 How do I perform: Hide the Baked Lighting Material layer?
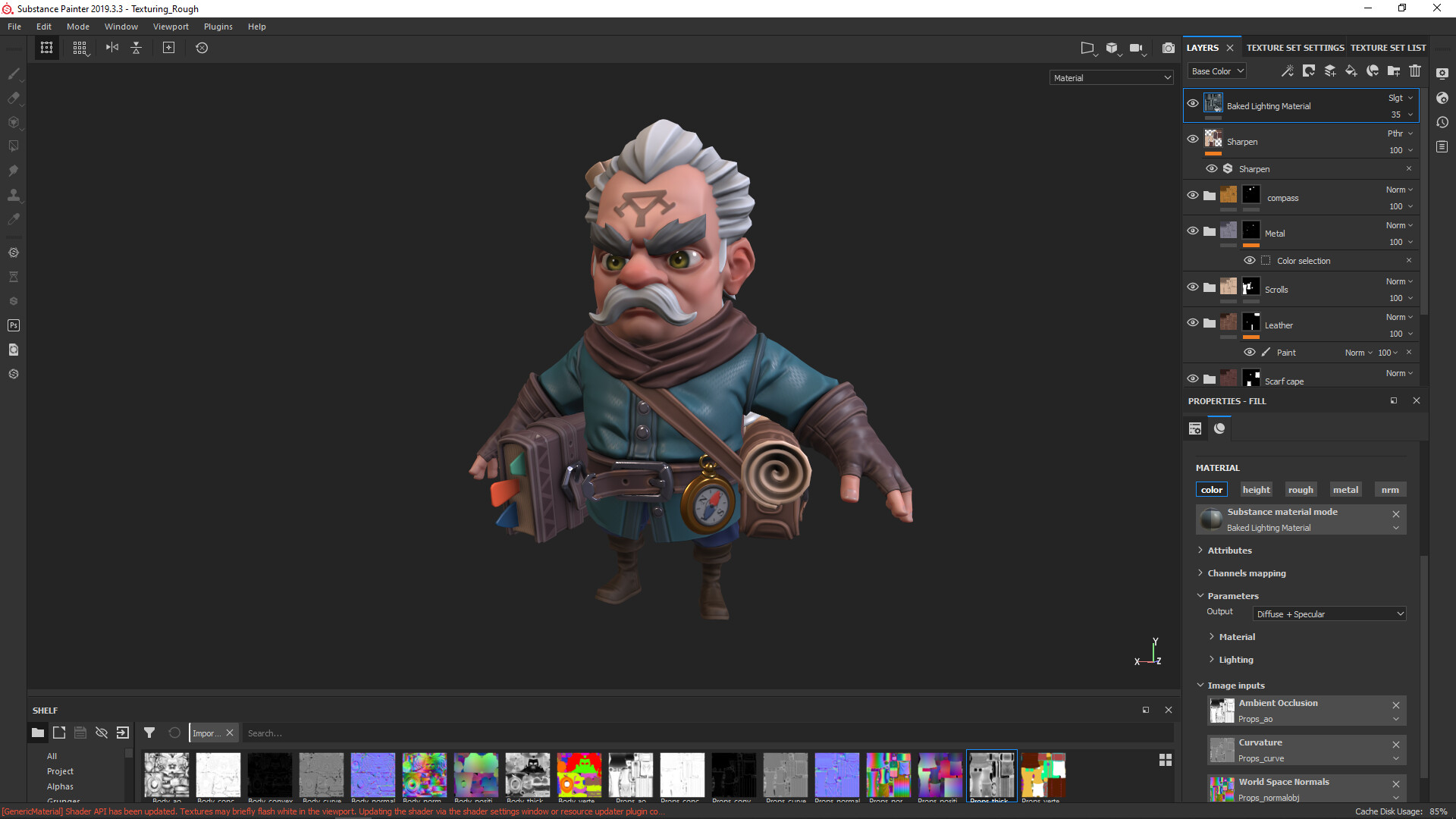(1193, 103)
